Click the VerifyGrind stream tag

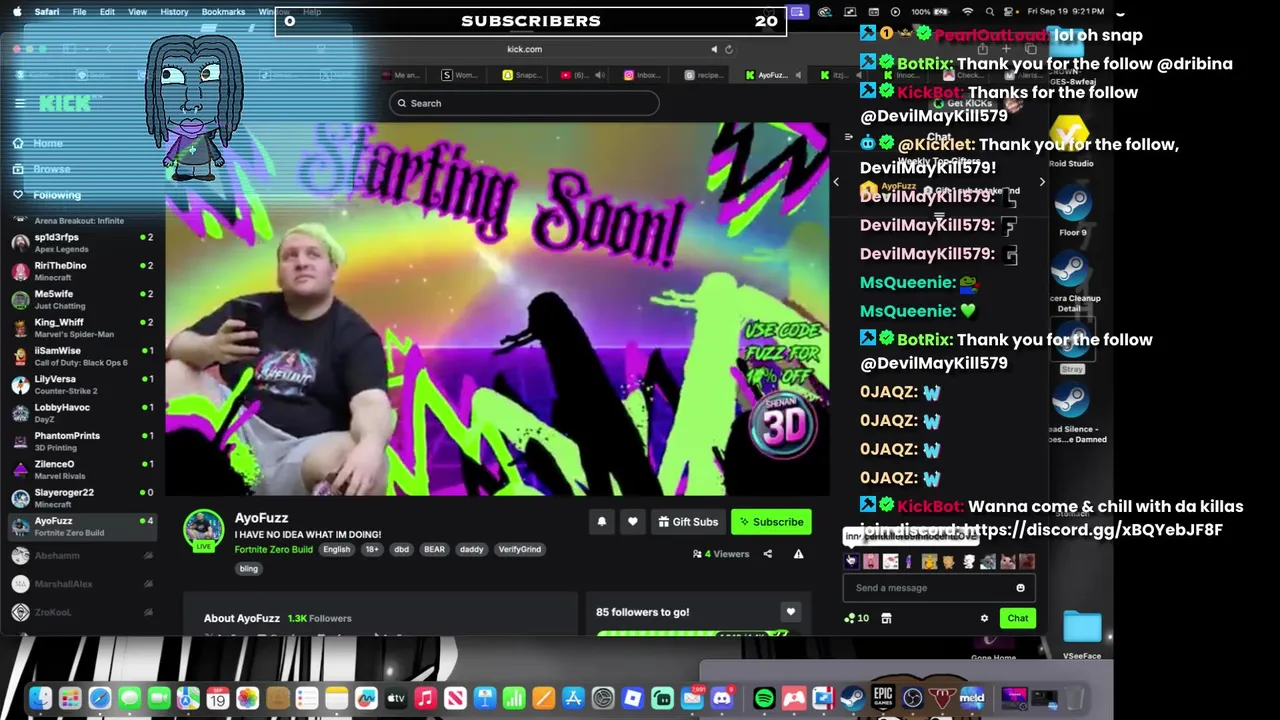click(x=520, y=549)
